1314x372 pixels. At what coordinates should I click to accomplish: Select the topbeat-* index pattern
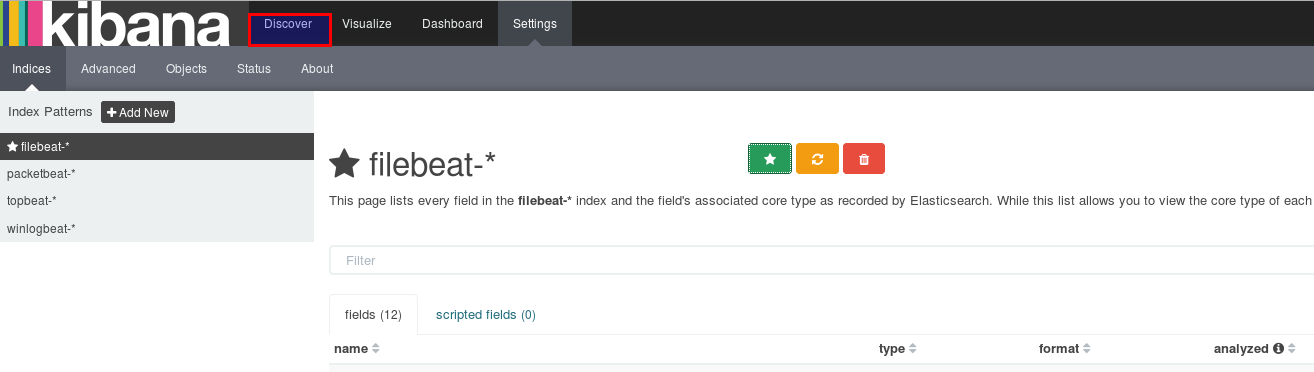pos(157,200)
